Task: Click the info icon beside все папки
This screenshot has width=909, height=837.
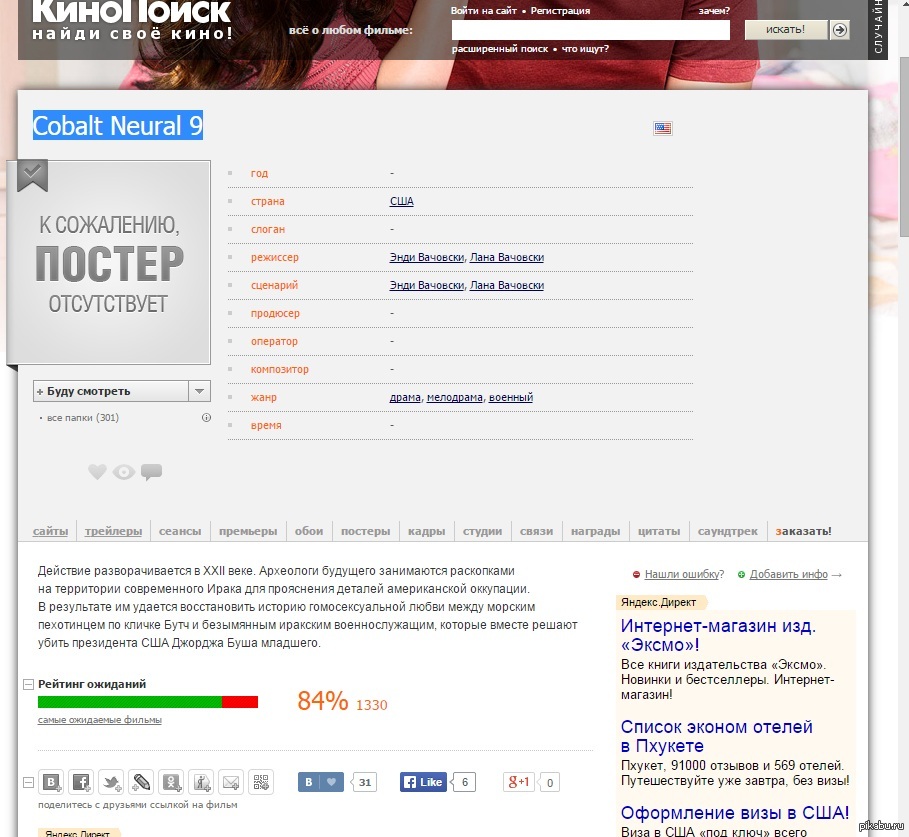Action: pyautogui.click(x=206, y=418)
